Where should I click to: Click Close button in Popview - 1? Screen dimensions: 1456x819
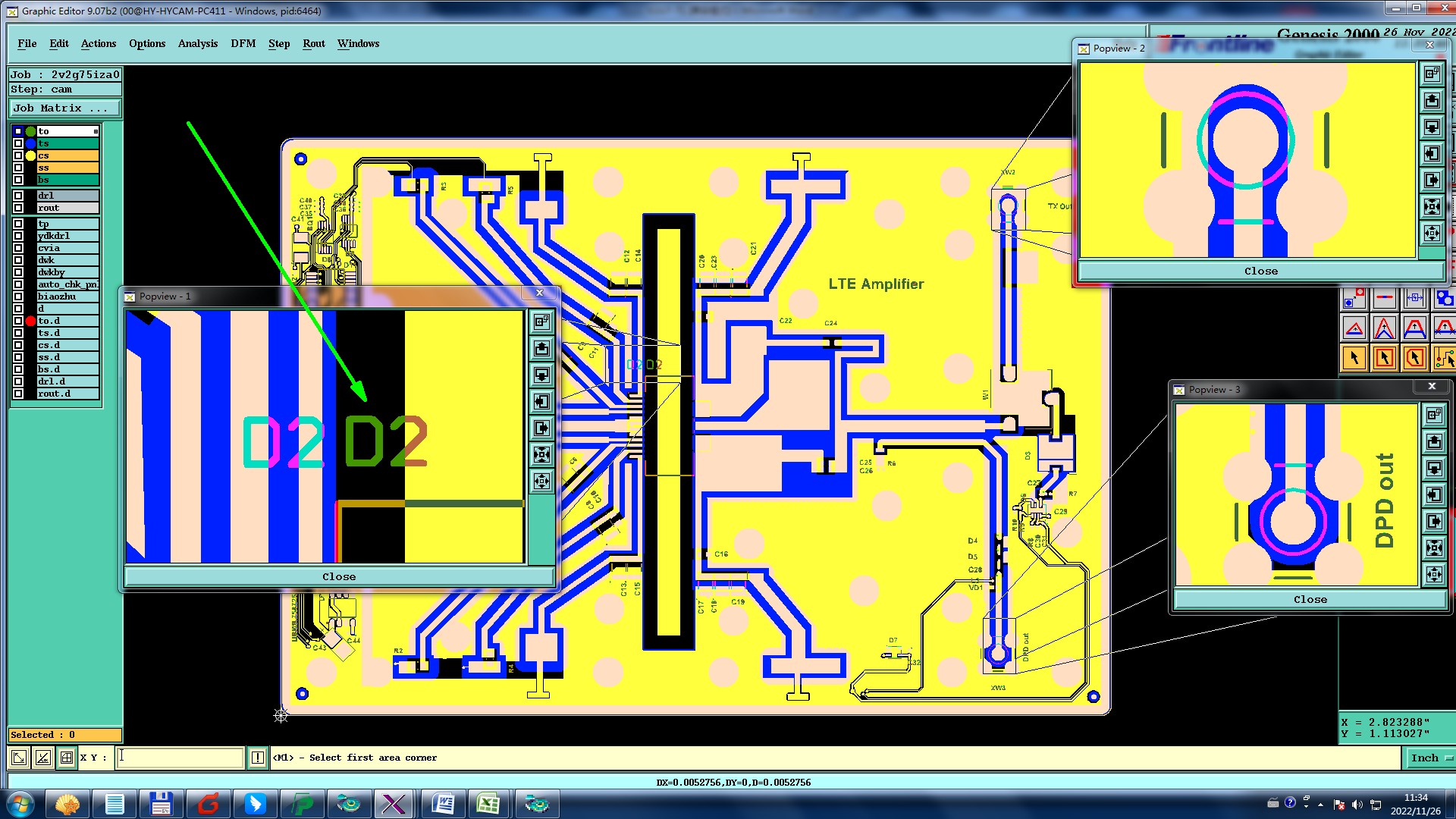coord(339,576)
